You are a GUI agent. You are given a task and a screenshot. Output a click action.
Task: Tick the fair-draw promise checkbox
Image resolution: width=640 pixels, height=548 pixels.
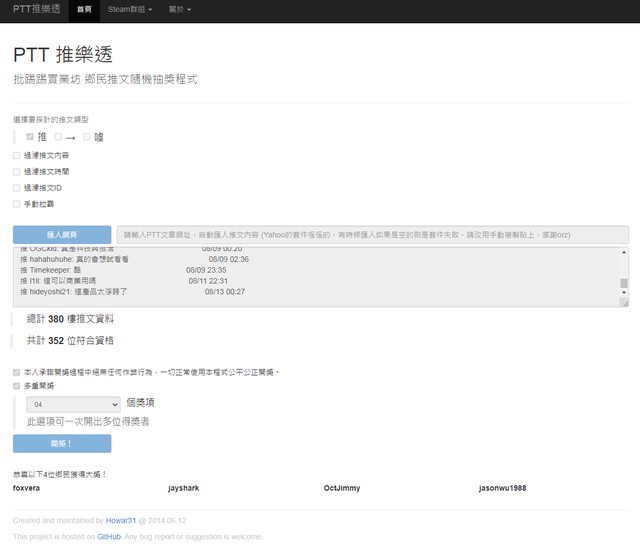[16, 372]
